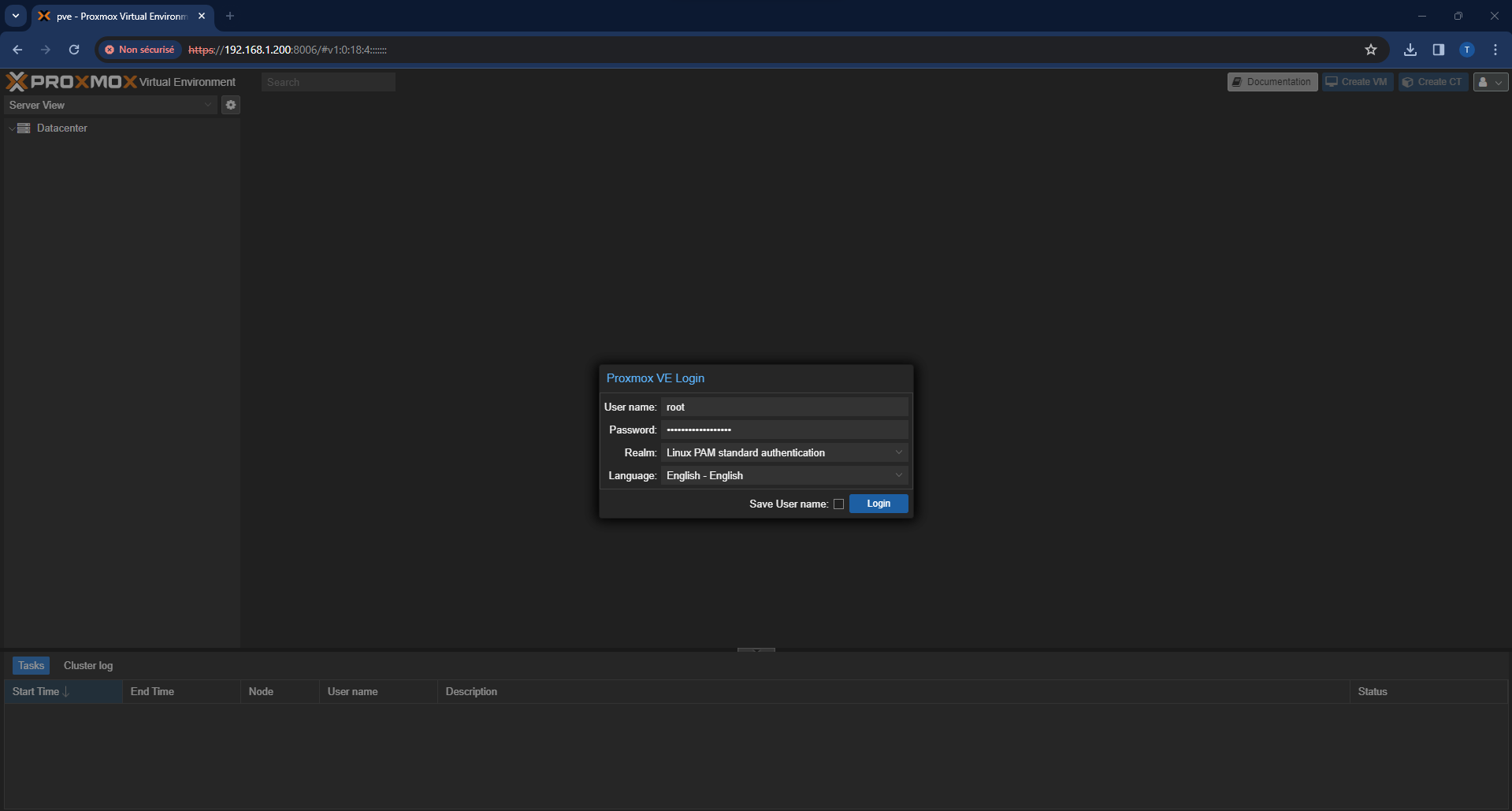
Task: Click the Create VM button
Action: (x=1357, y=82)
